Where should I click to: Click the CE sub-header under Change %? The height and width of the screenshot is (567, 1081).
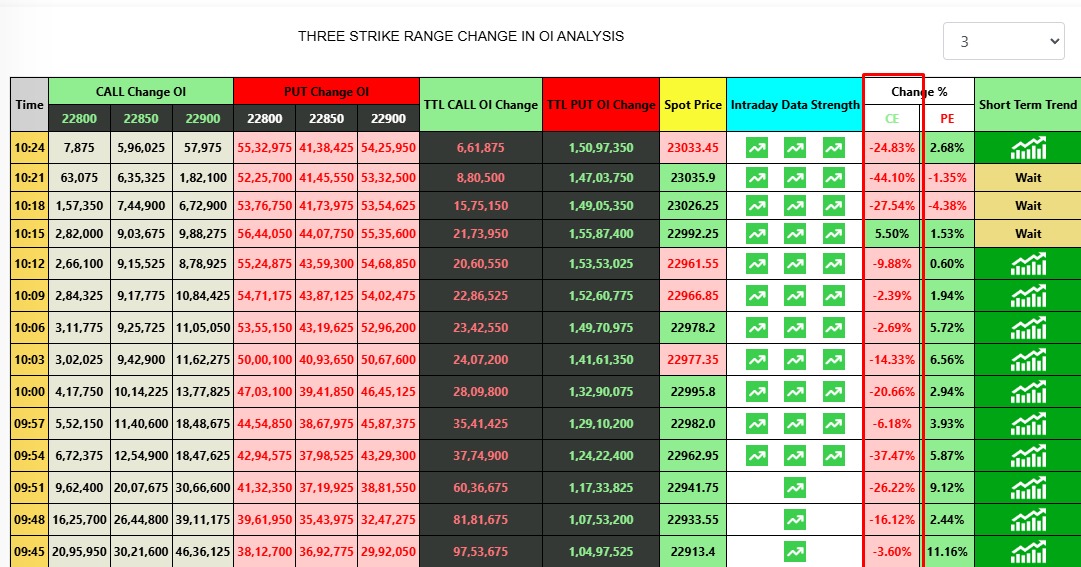[x=892, y=119]
